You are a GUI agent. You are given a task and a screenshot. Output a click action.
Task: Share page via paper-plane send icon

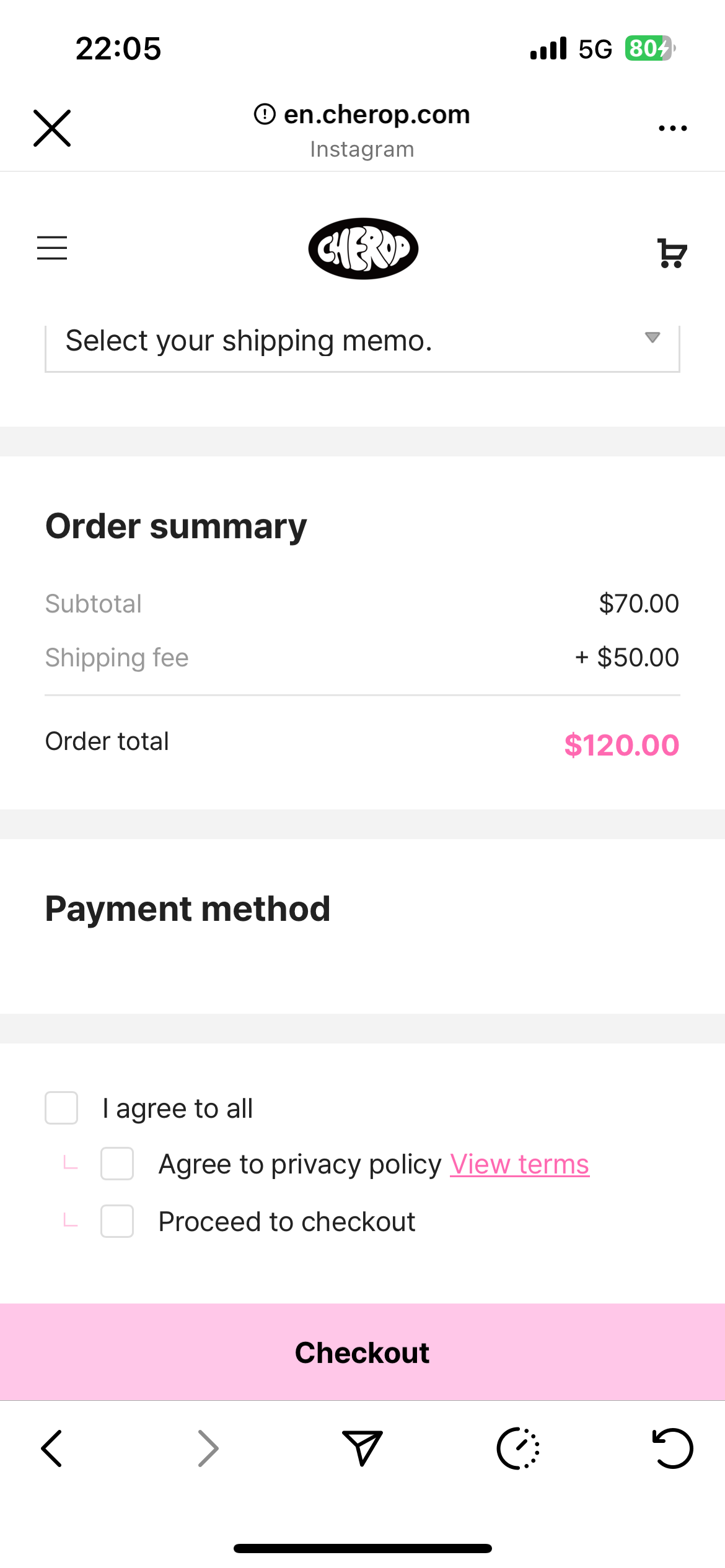[362, 1448]
